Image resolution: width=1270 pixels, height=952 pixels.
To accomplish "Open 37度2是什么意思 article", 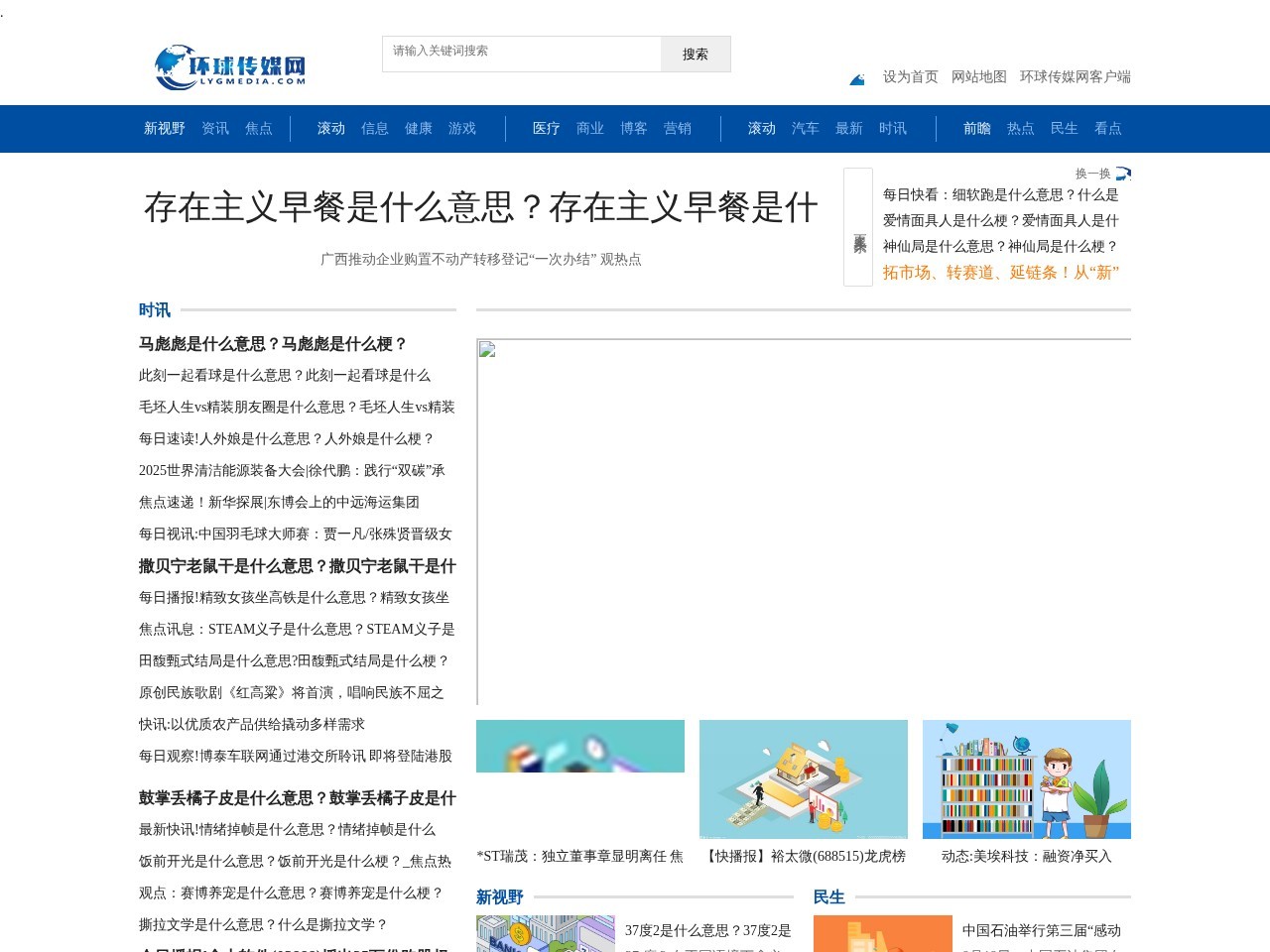I will pyautogui.click(x=708, y=930).
